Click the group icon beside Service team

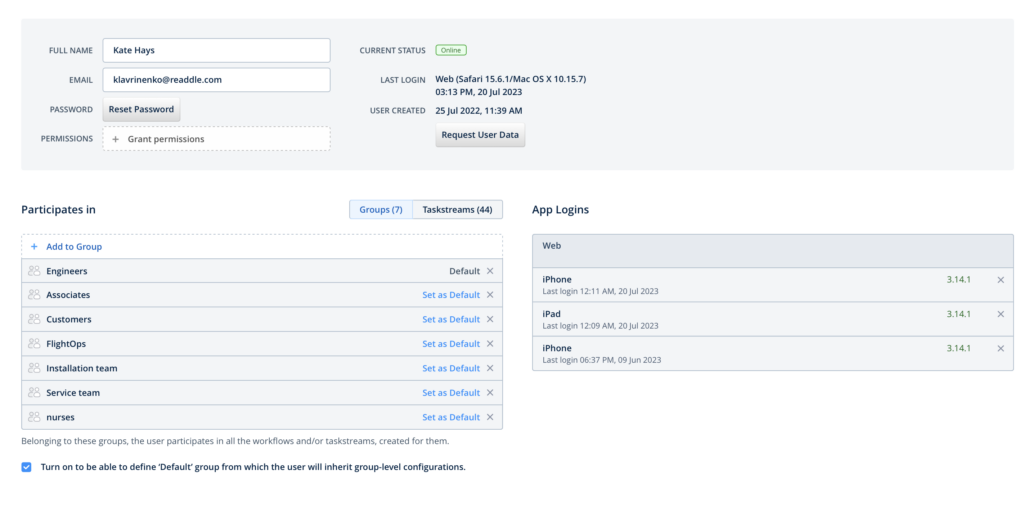(34, 393)
